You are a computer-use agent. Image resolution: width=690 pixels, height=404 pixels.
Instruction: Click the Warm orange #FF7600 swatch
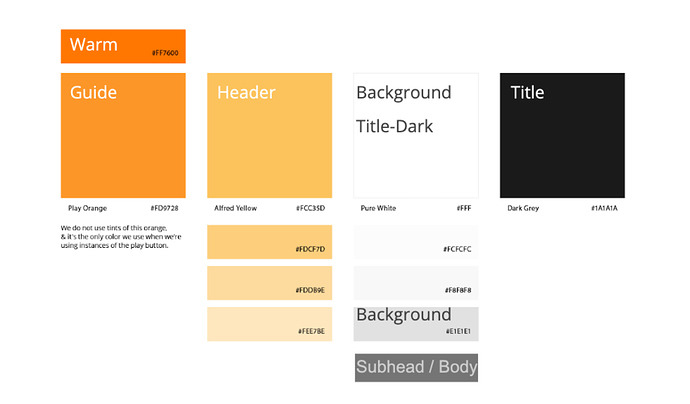click(x=123, y=46)
